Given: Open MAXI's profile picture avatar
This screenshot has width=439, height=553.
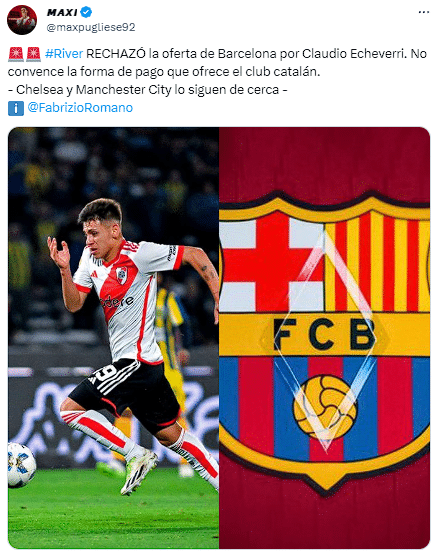Looking at the screenshot, I should tap(22, 20).
